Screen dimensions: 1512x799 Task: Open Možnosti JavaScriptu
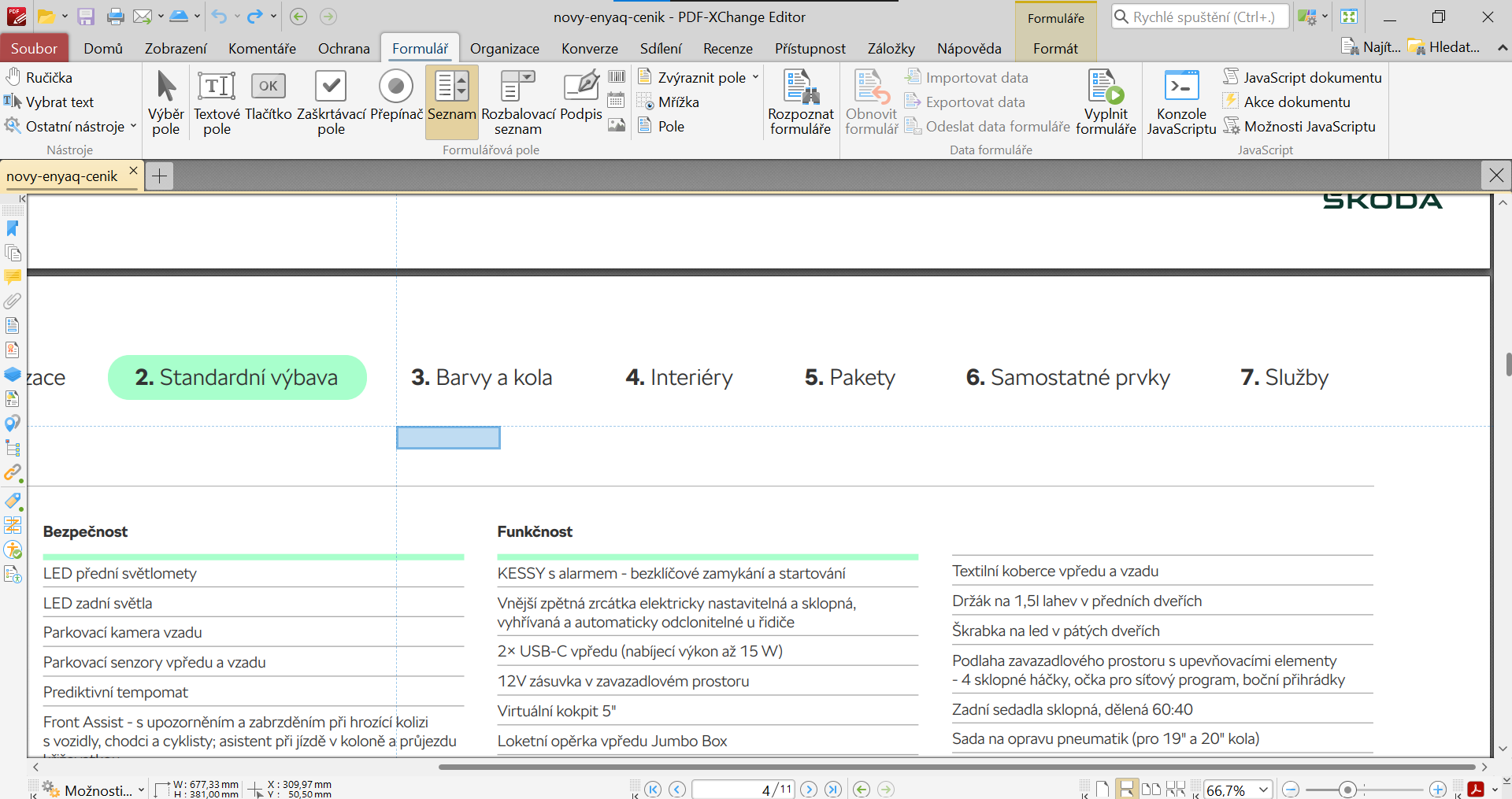[x=1299, y=126]
